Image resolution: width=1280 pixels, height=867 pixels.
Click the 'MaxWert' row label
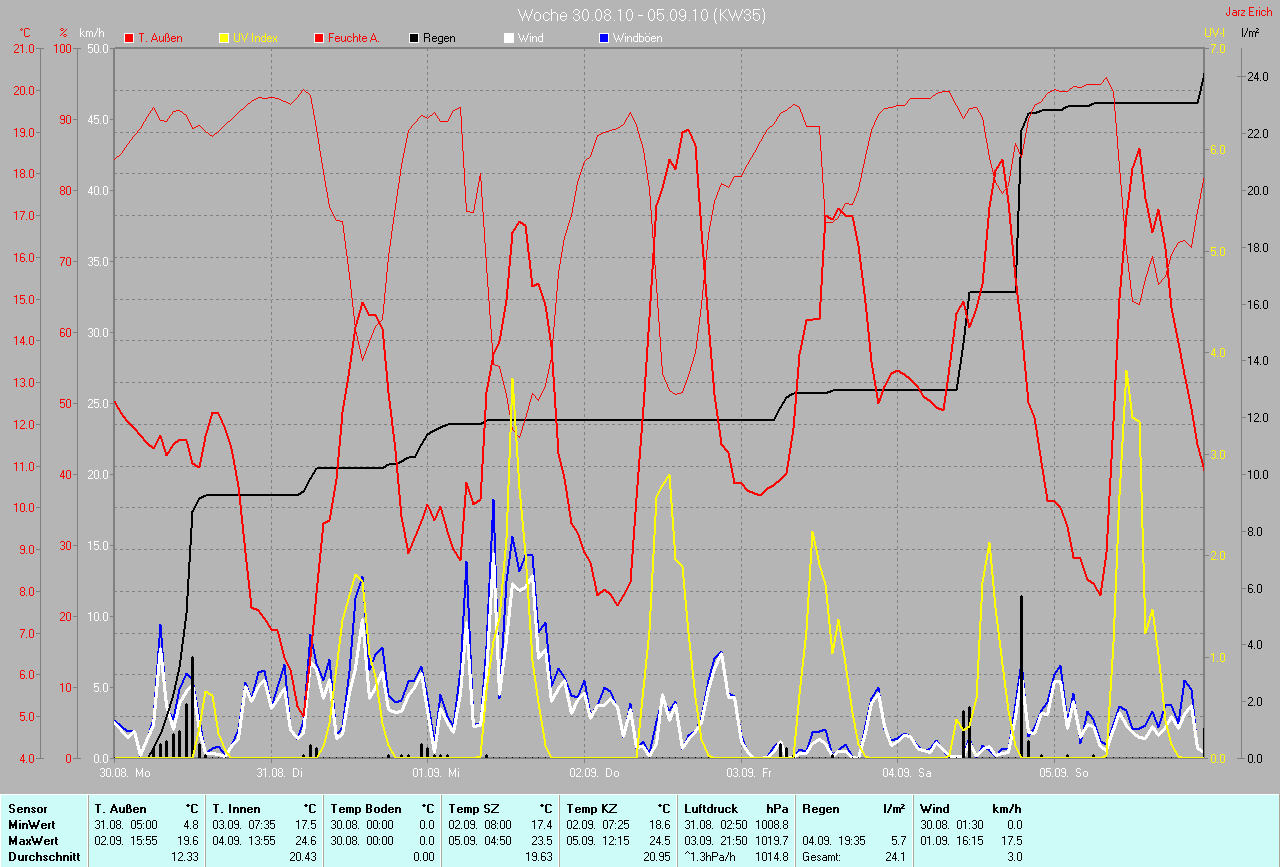(34, 841)
